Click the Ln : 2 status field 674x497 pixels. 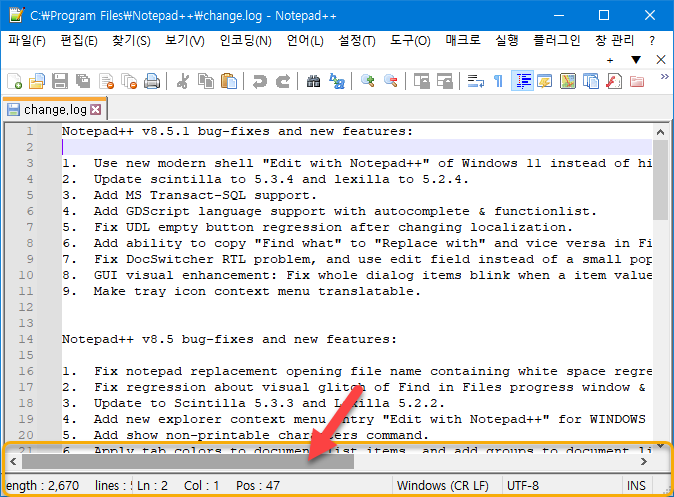153,486
